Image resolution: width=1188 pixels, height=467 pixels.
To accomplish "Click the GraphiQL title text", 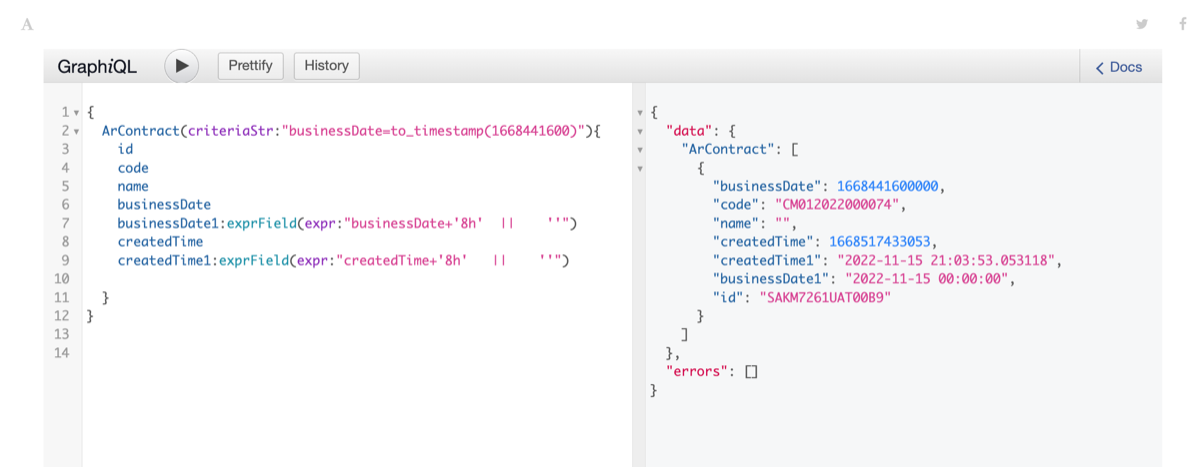I will (x=97, y=67).
